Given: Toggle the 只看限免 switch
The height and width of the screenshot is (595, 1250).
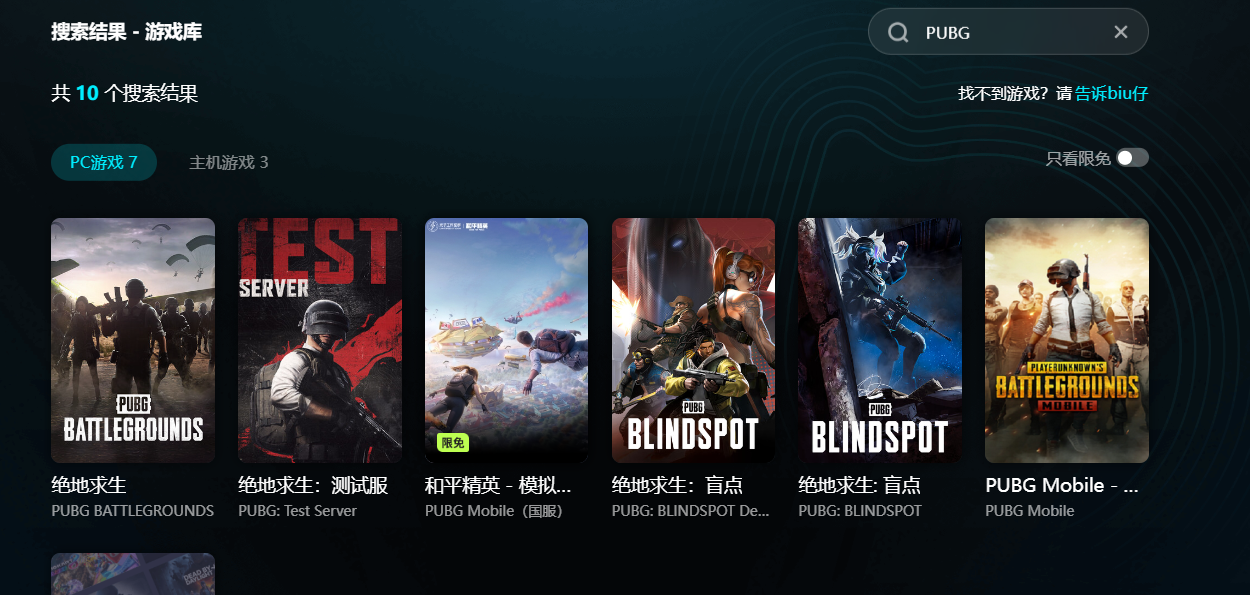Looking at the screenshot, I should (1132, 158).
